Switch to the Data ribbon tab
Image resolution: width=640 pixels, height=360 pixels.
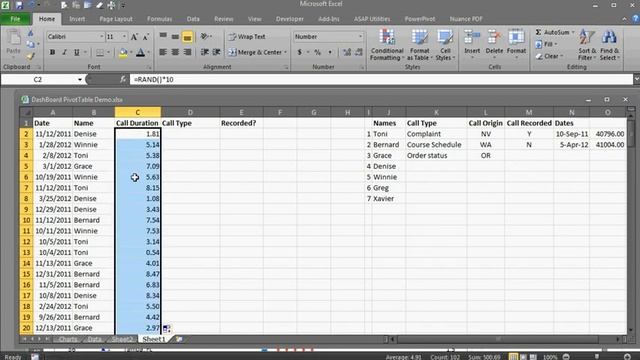(x=193, y=19)
